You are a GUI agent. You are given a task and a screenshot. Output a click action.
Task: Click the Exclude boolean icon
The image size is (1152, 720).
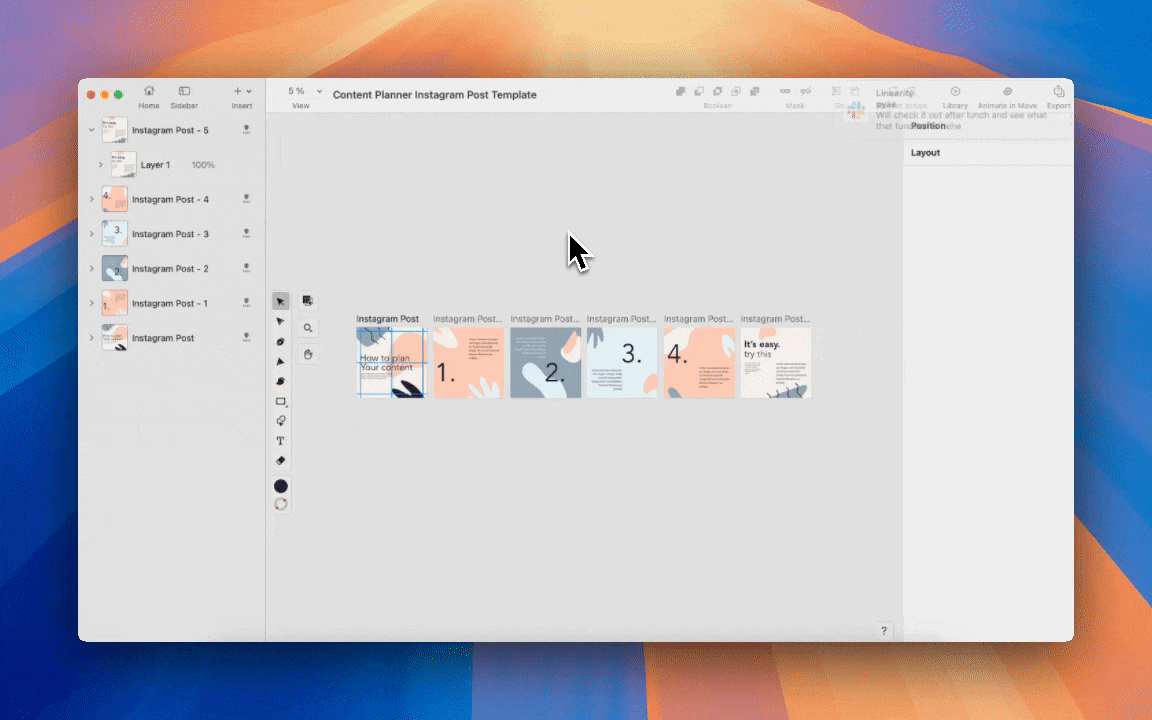coord(754,91)
